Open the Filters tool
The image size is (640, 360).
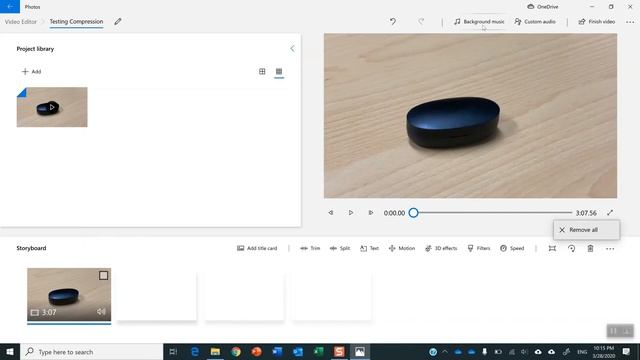point(479,248)
